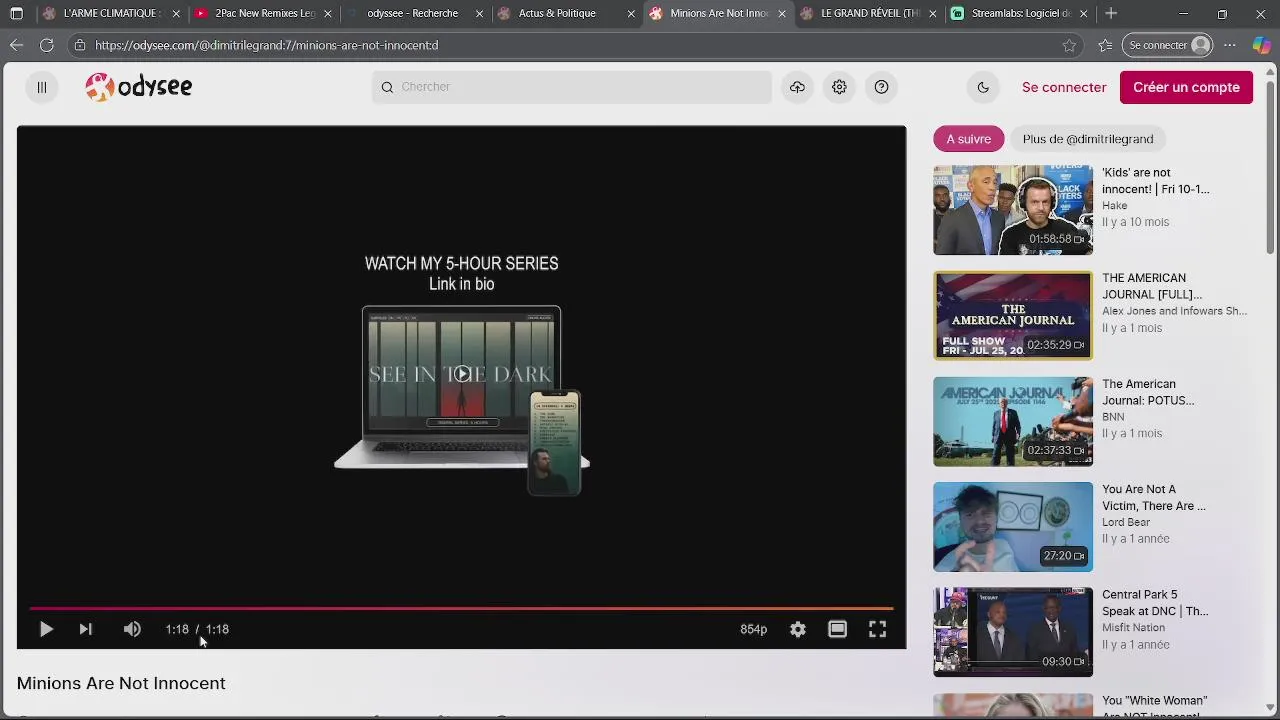Open the help question mark icon
1280x720 pixels.
point(881,87)
